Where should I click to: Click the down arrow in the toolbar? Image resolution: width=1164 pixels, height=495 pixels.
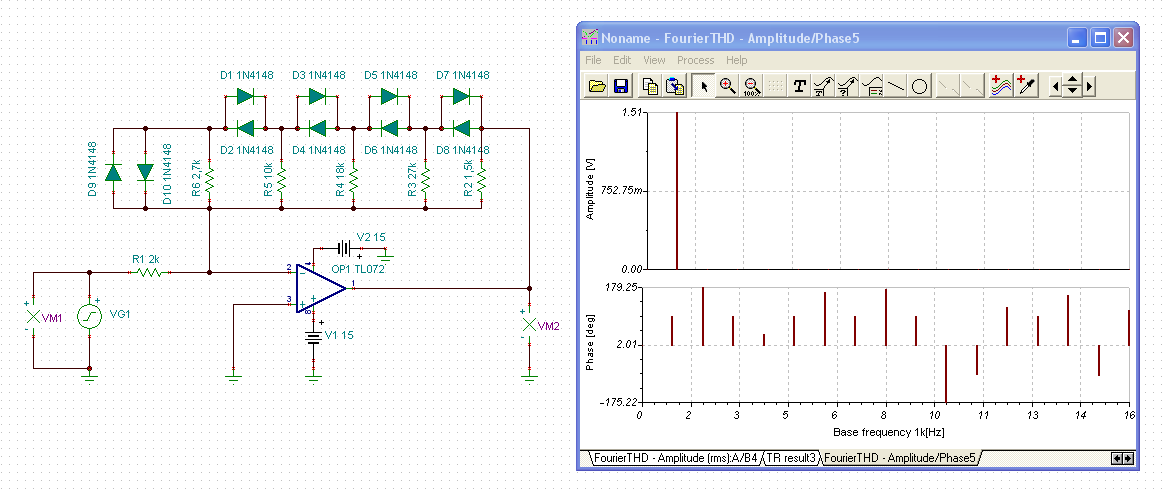pyautogui.click(x=1072, y=92)
